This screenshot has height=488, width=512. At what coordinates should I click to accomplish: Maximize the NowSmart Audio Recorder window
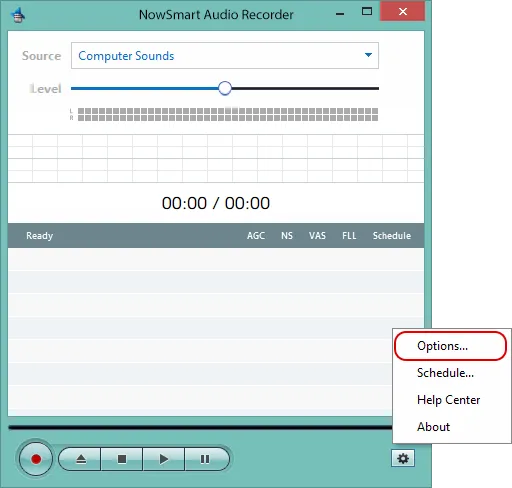point(367,12)
